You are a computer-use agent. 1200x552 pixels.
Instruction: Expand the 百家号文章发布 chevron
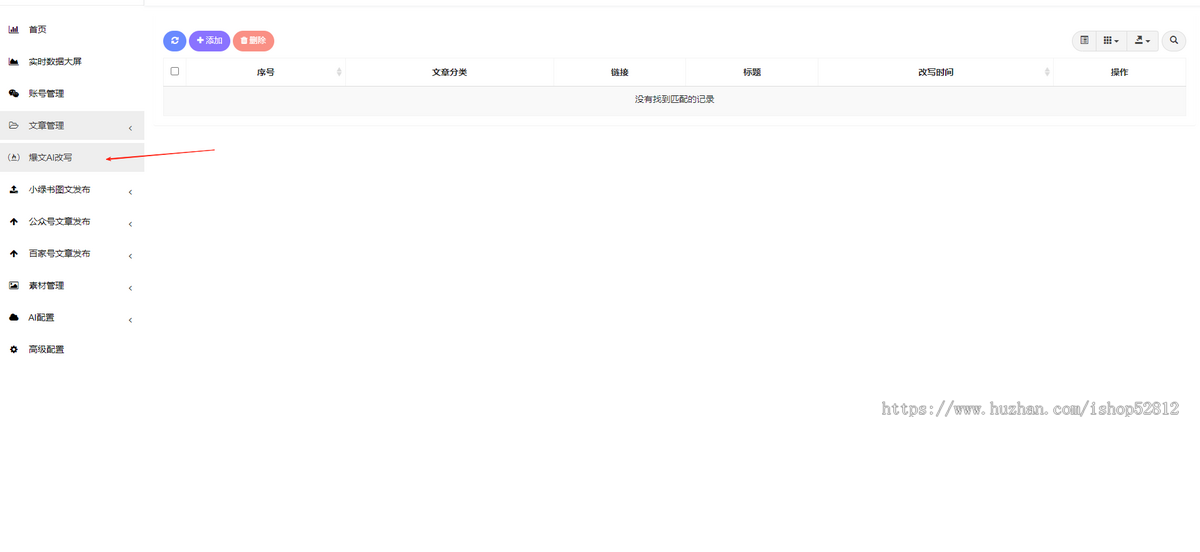tap(131, 255)
